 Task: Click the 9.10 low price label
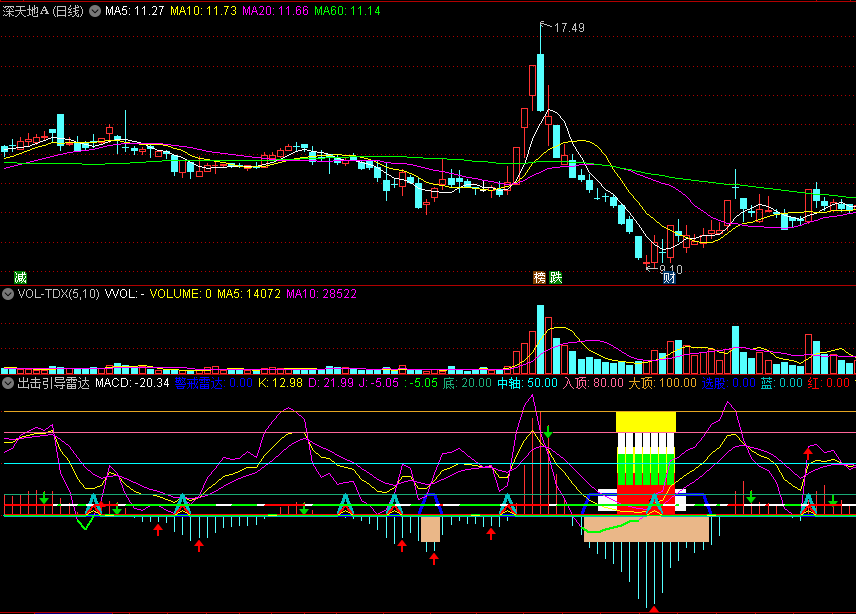[x=670, y=269]
